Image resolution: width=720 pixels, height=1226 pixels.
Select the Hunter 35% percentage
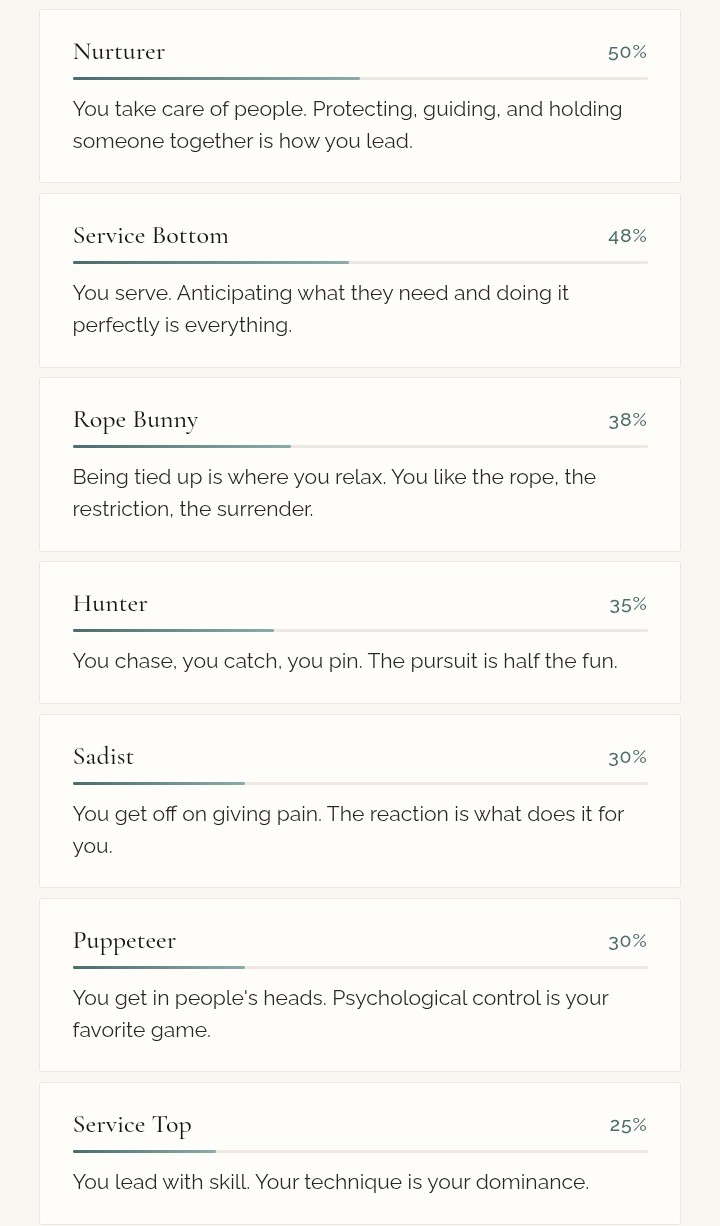(x=628, y=604)
